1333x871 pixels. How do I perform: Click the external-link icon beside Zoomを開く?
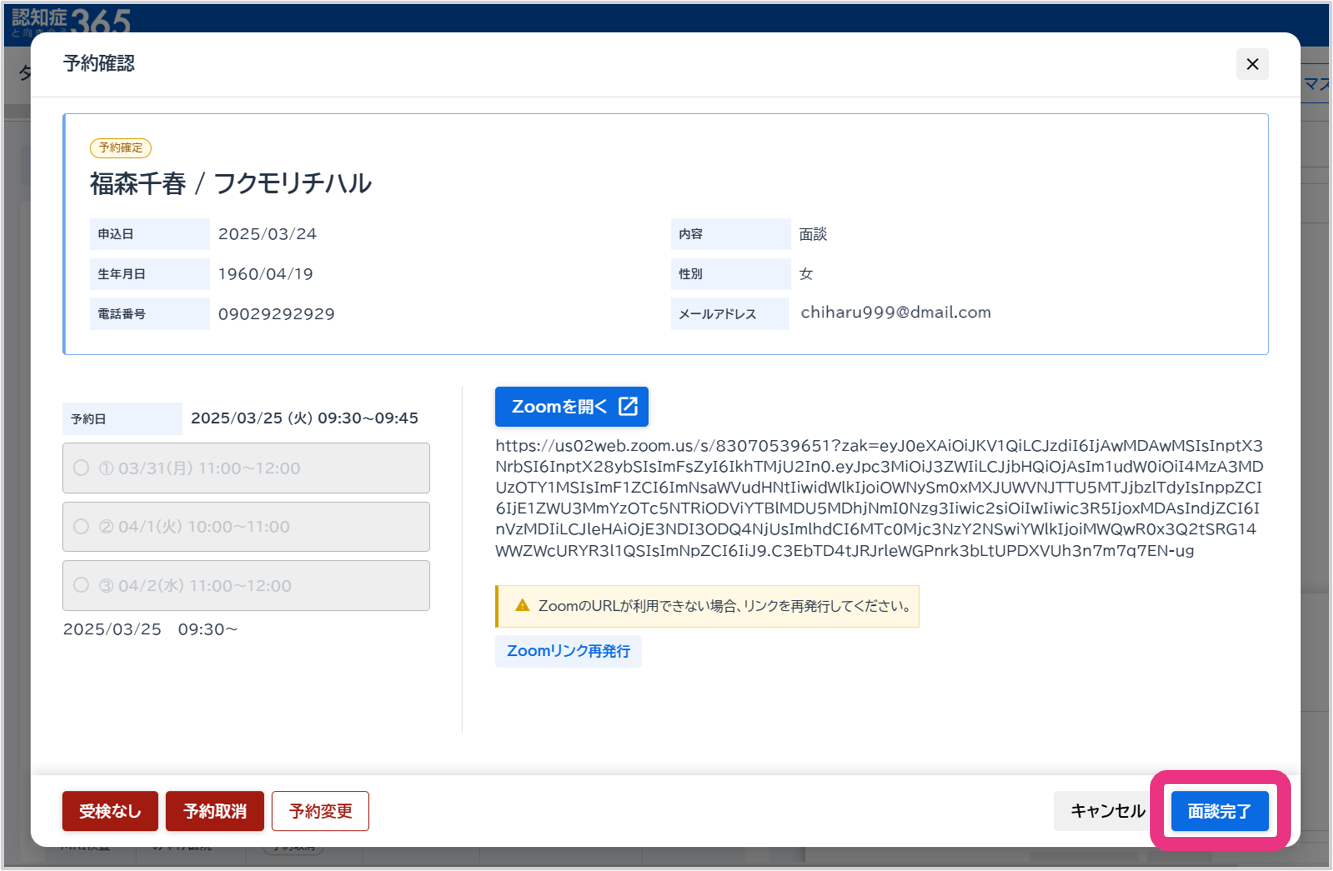tap(628, 406)
